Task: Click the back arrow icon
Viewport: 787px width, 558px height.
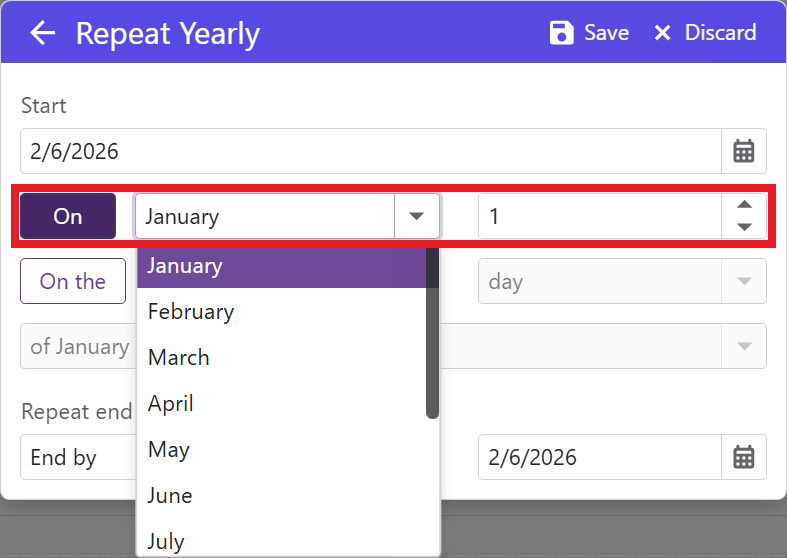Action: (42, 33)
